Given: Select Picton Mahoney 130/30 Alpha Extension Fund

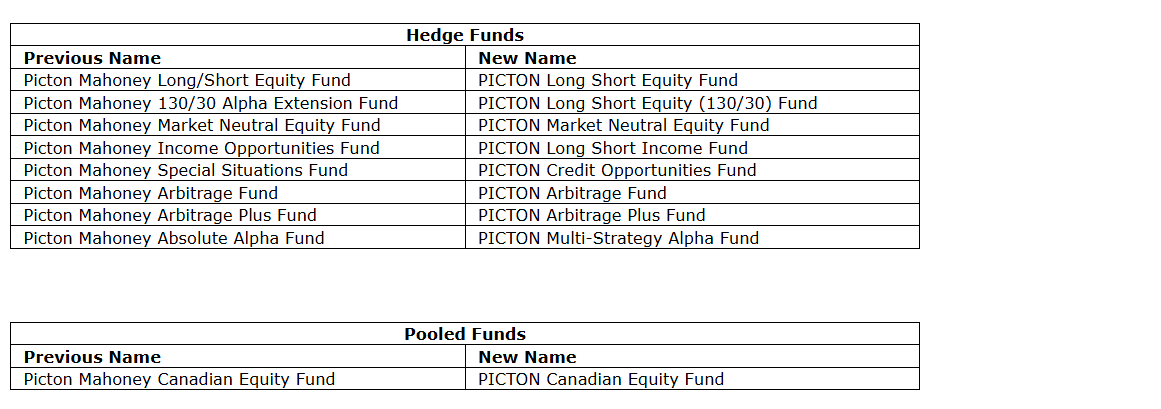Looking at the screenshot, I should [x=211, y=103].
